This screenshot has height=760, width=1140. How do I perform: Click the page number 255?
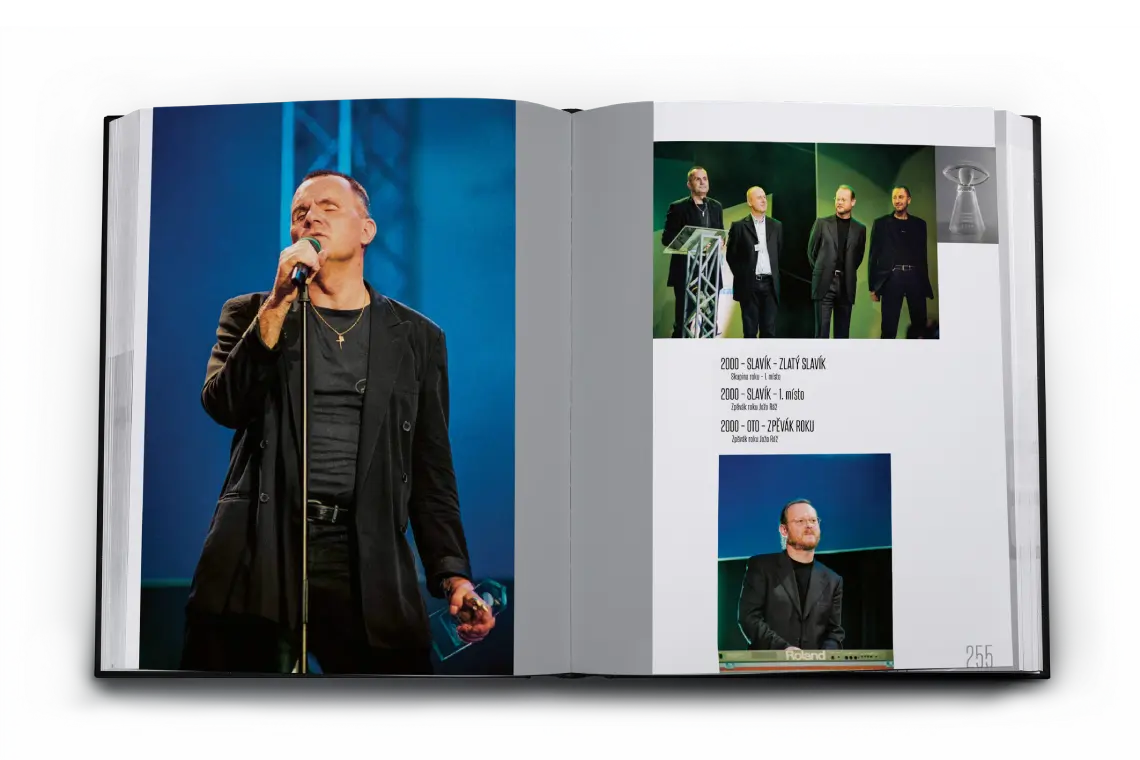(978, 656)
